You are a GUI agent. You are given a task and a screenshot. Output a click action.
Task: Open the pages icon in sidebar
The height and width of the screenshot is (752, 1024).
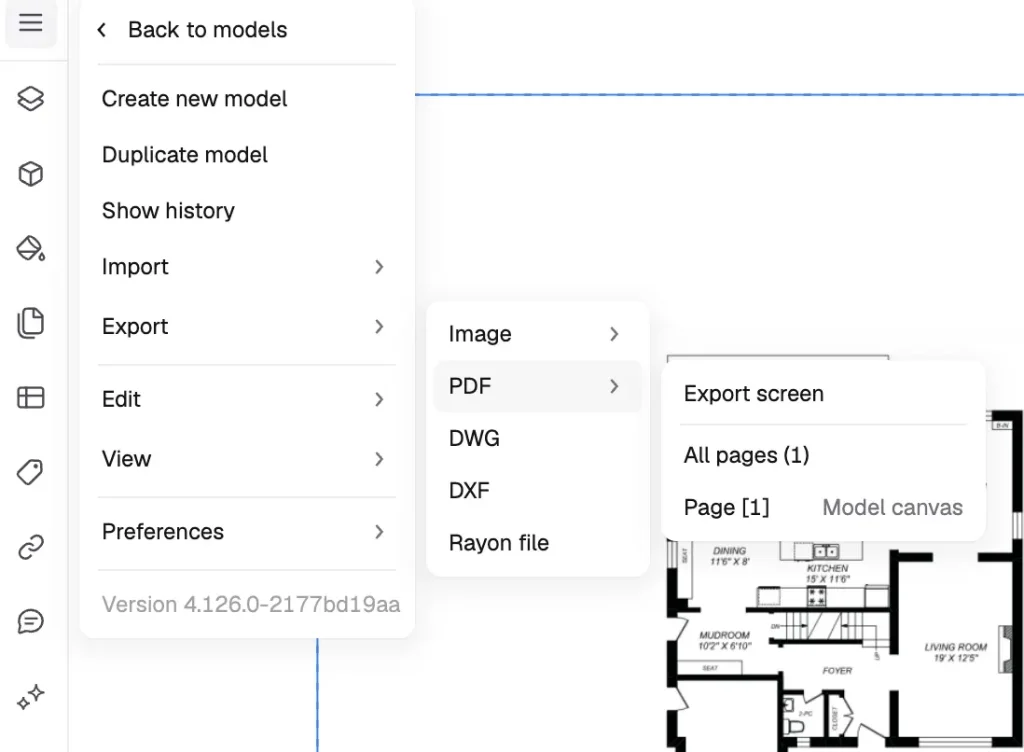[31, 322]
